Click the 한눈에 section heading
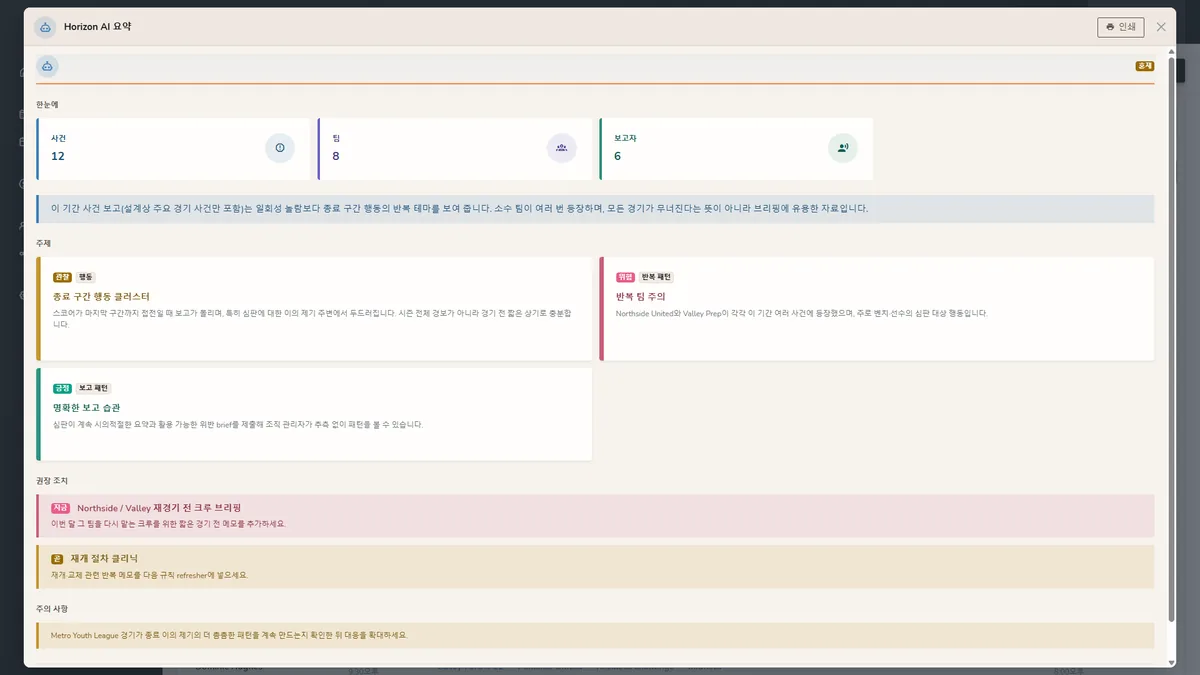Screen dimensions: 1200x675 47,104
